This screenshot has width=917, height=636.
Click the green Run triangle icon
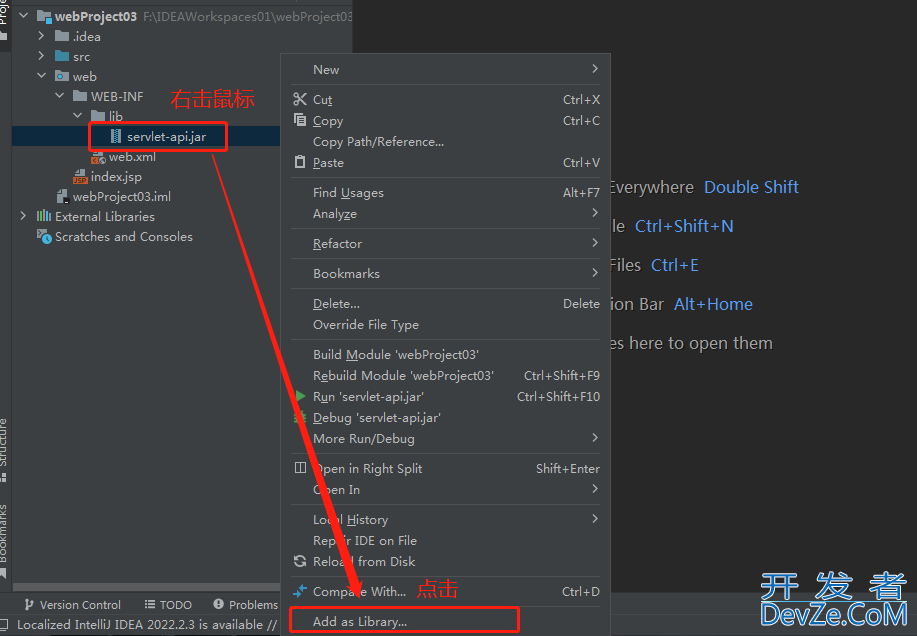(300, 396)
